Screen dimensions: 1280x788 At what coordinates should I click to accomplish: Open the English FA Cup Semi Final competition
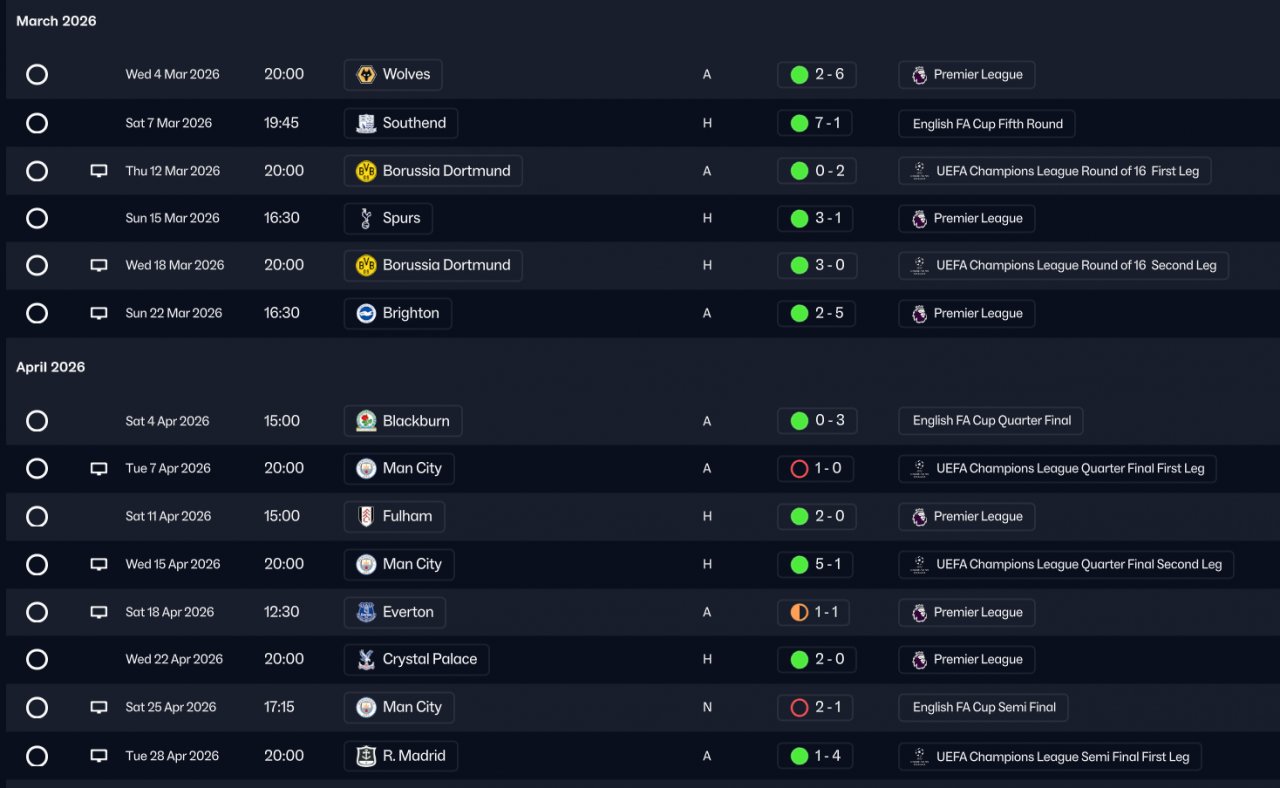[983, 707]
